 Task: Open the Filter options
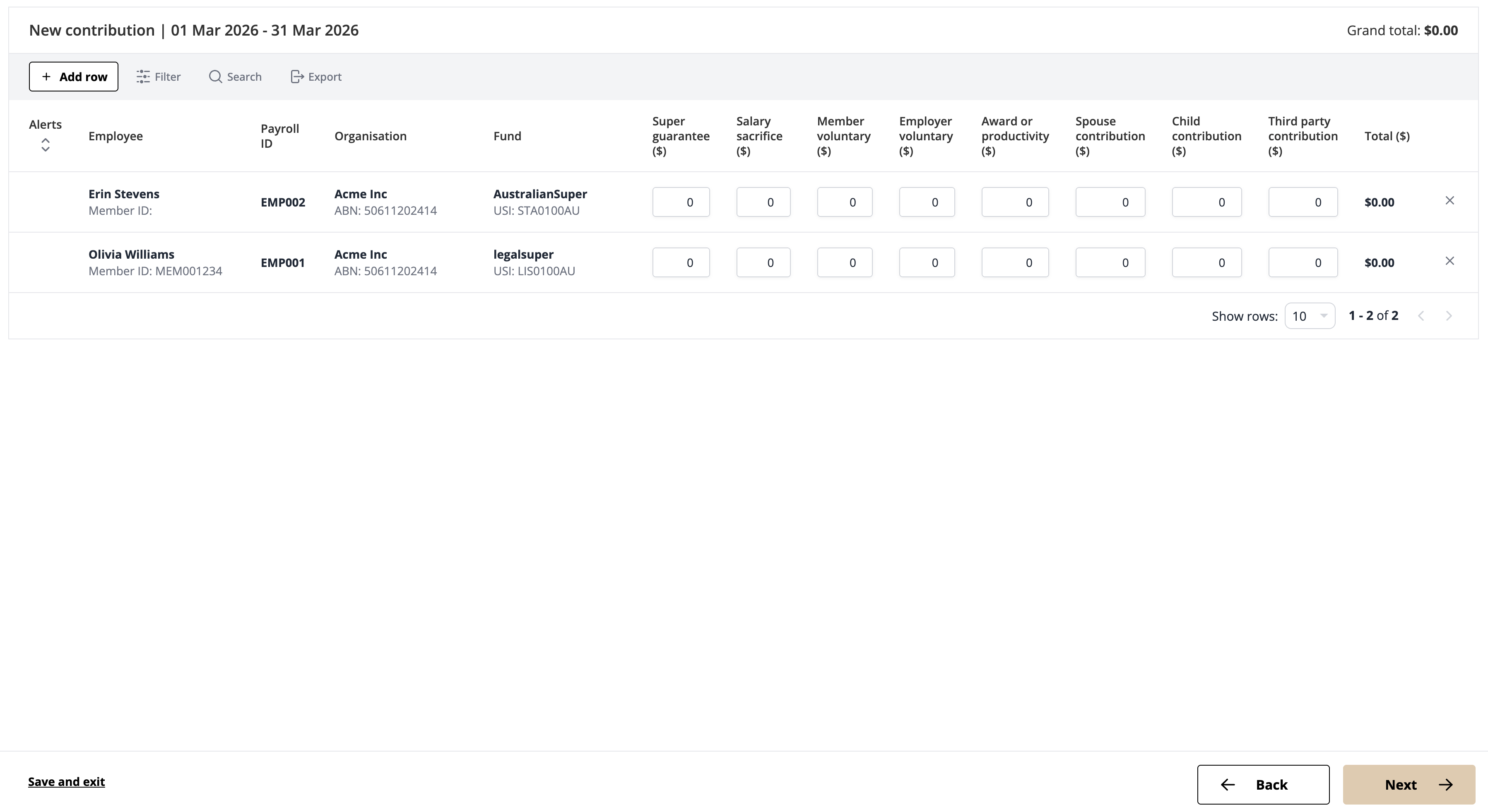tap(158, 76)
